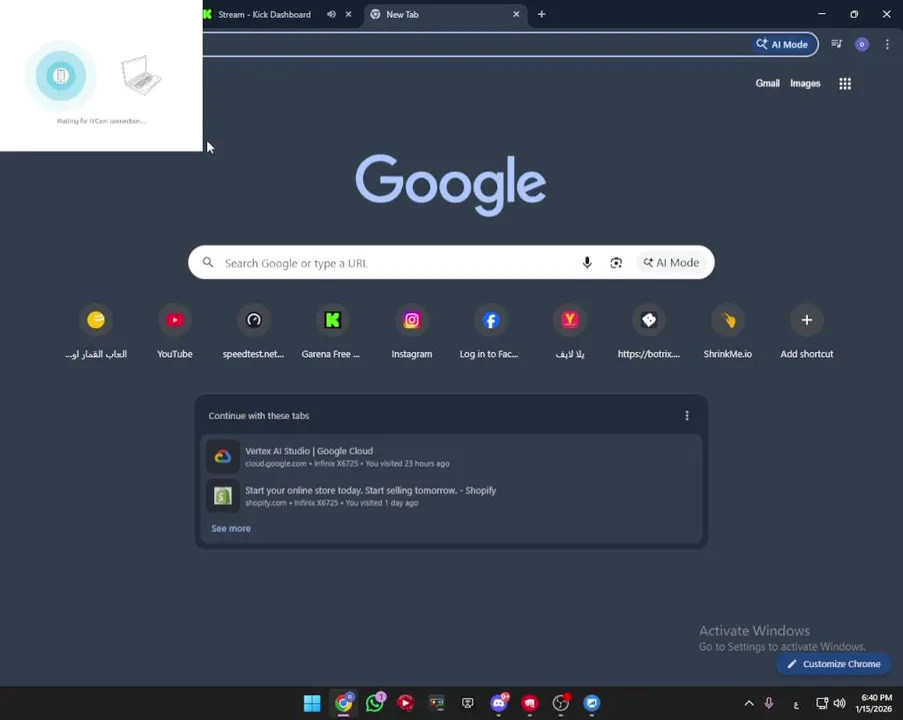Open a new tab with plus button
903x720 pixels.
pyautogui.click(x=541, y=14)
